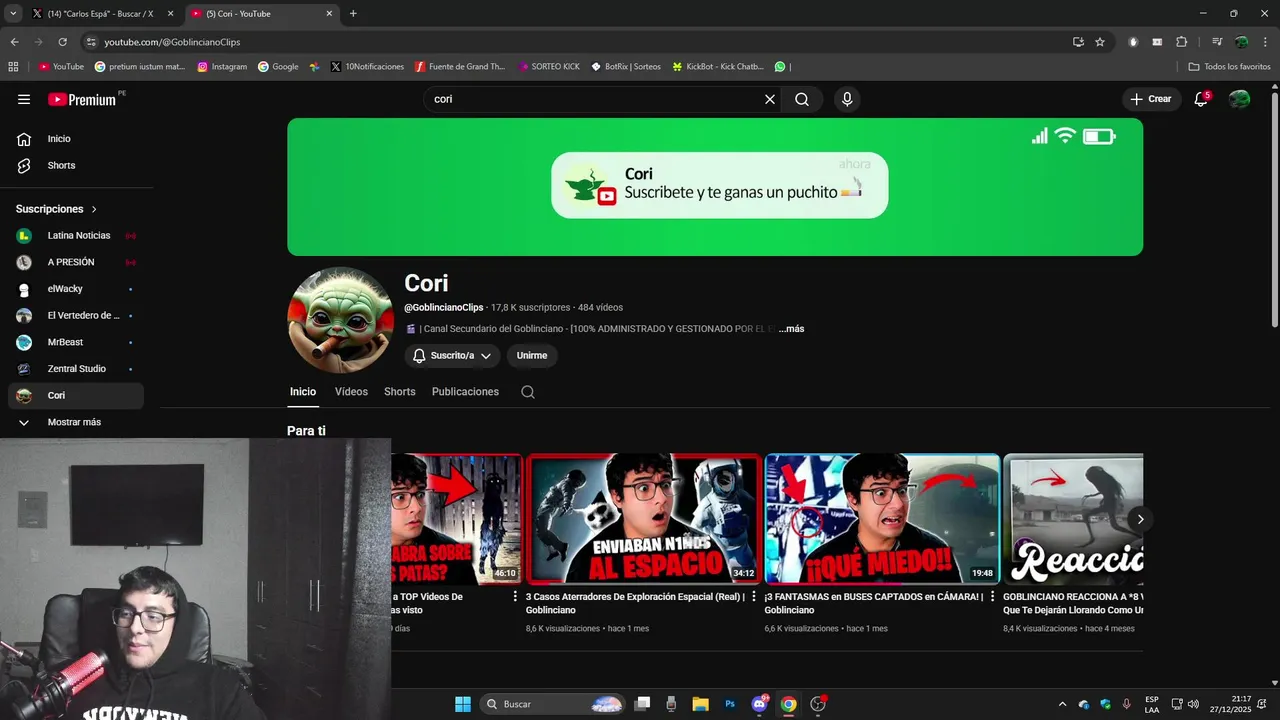1280x720 pixels.
Task: Show hidden system tray icons
Action: pyautogui.click(x=1062, y=704)
